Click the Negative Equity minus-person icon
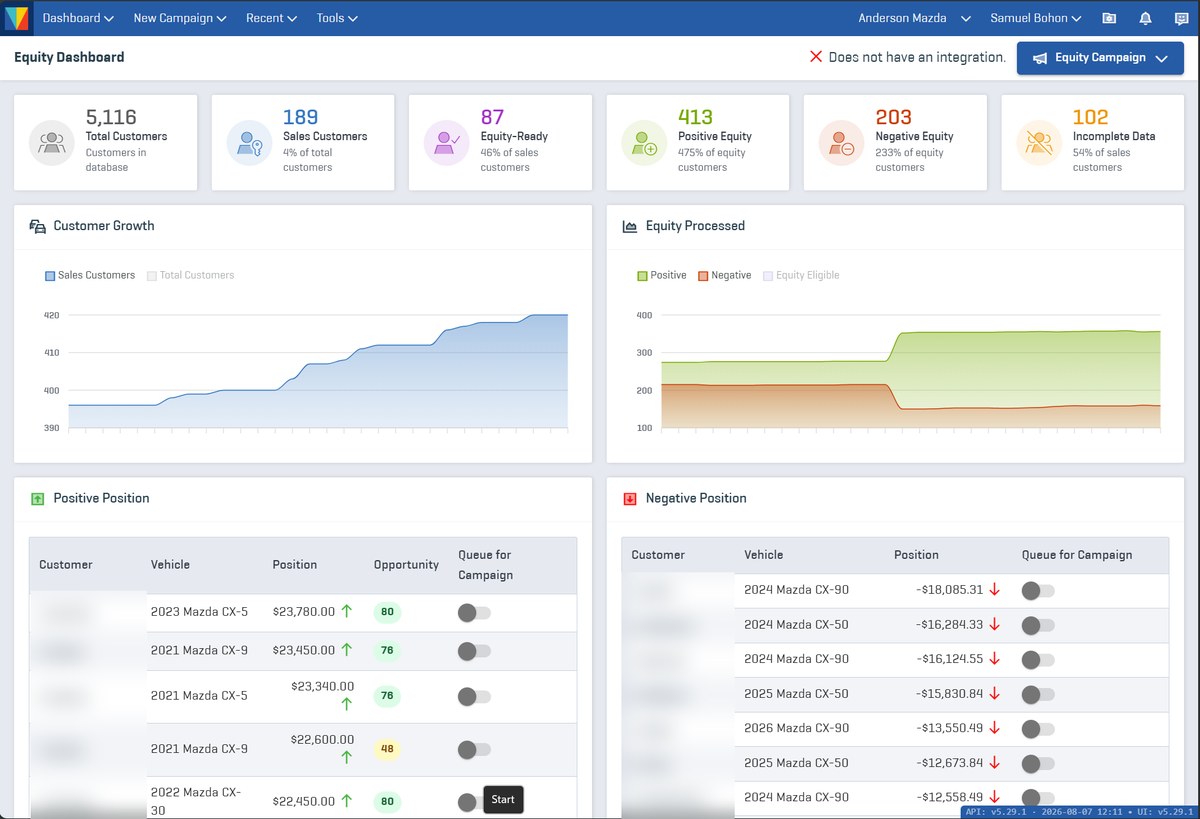 pos(841,143)
